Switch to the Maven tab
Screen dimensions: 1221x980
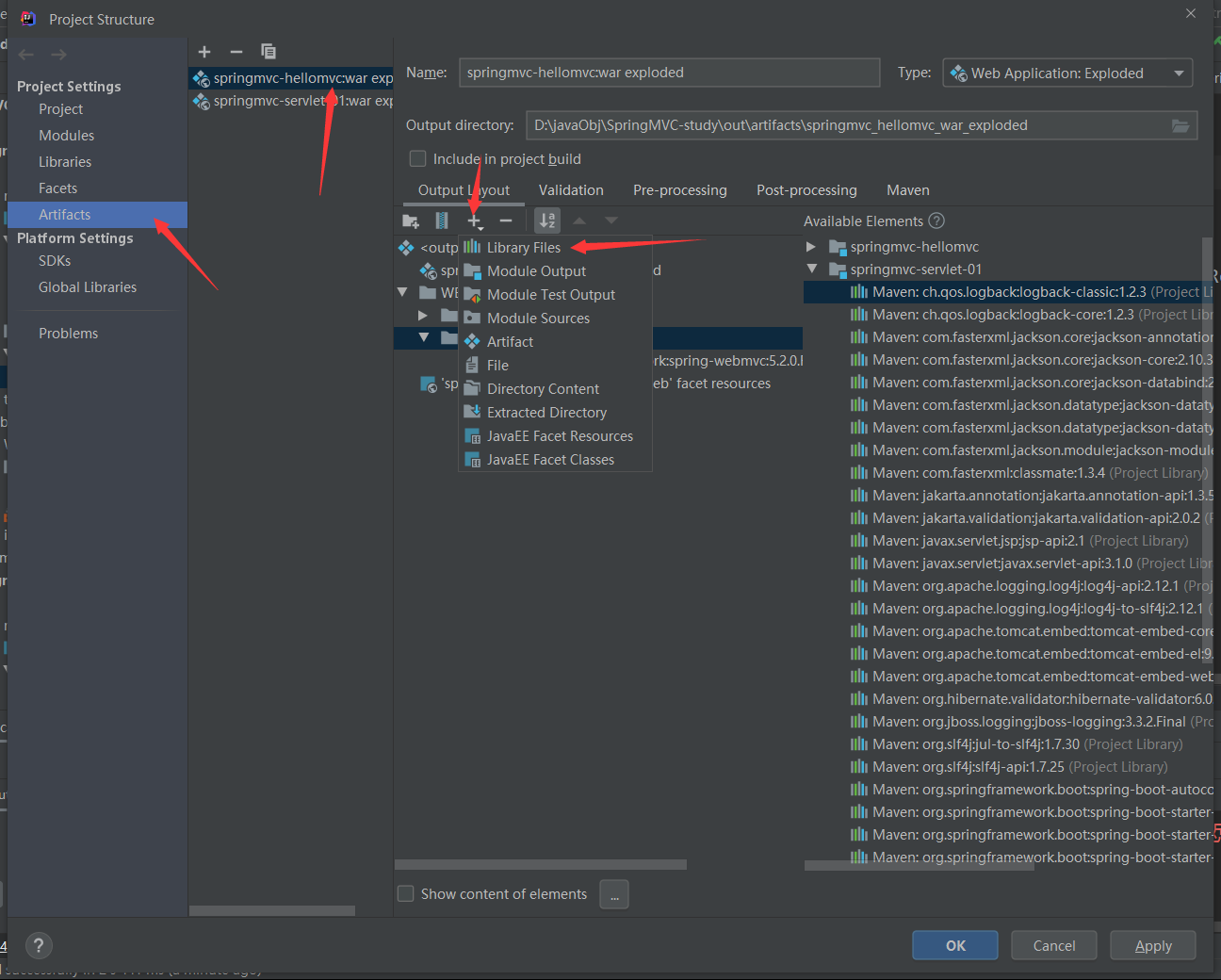pos(908,190)
